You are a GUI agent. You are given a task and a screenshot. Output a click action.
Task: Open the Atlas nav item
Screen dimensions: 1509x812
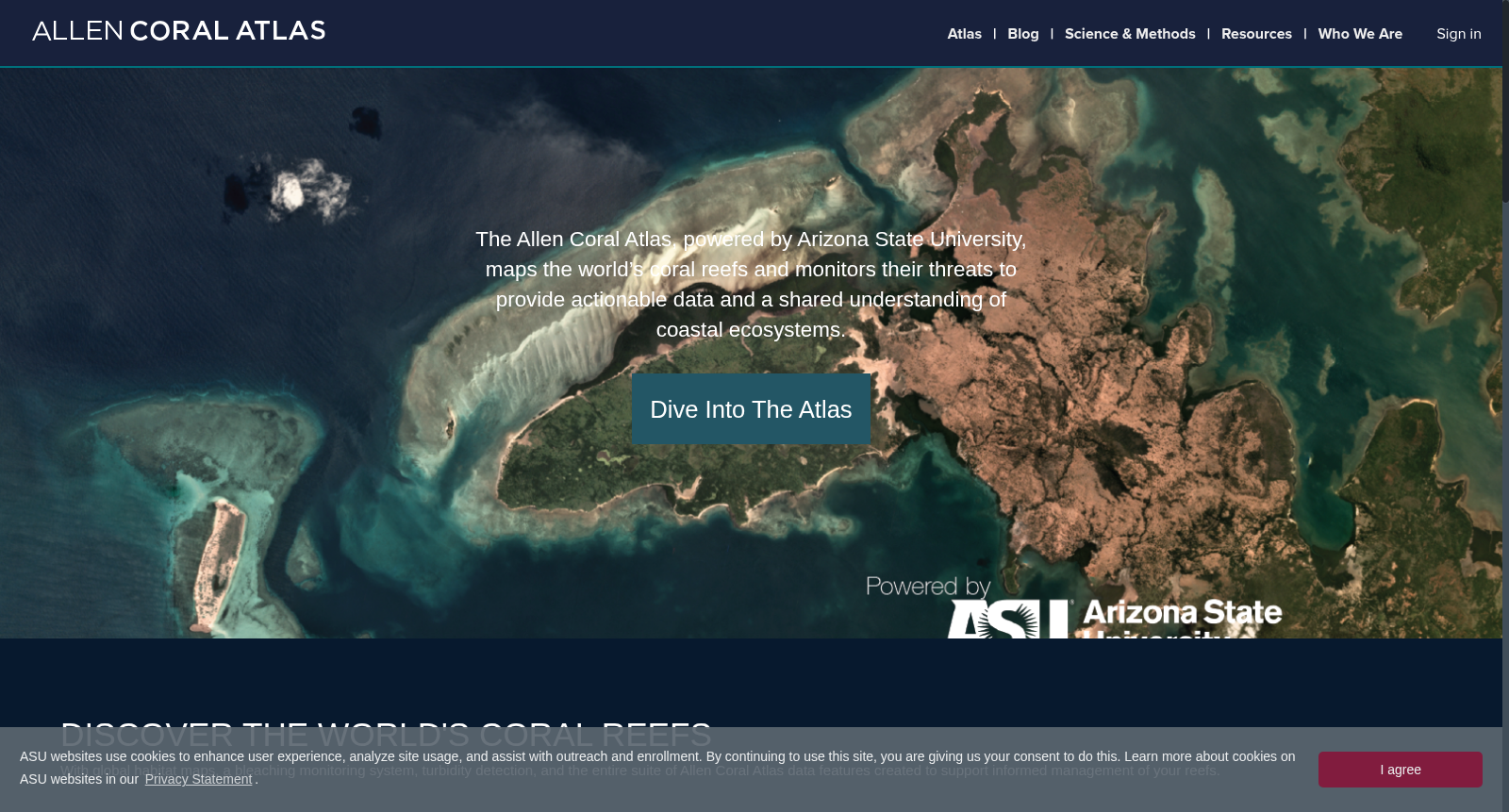tap(964, 34)
